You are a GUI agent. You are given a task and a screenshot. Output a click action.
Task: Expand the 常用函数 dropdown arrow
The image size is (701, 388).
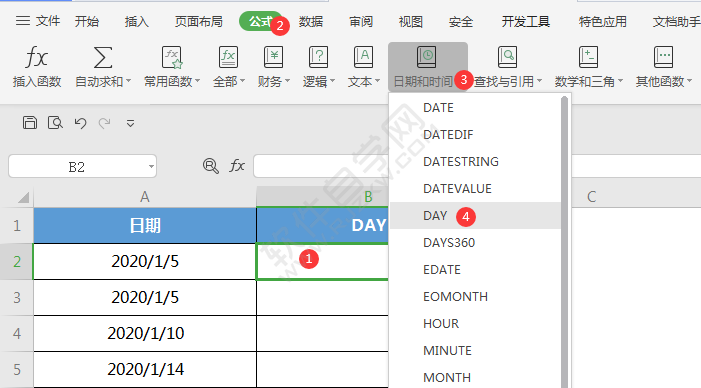pos(197,81)
